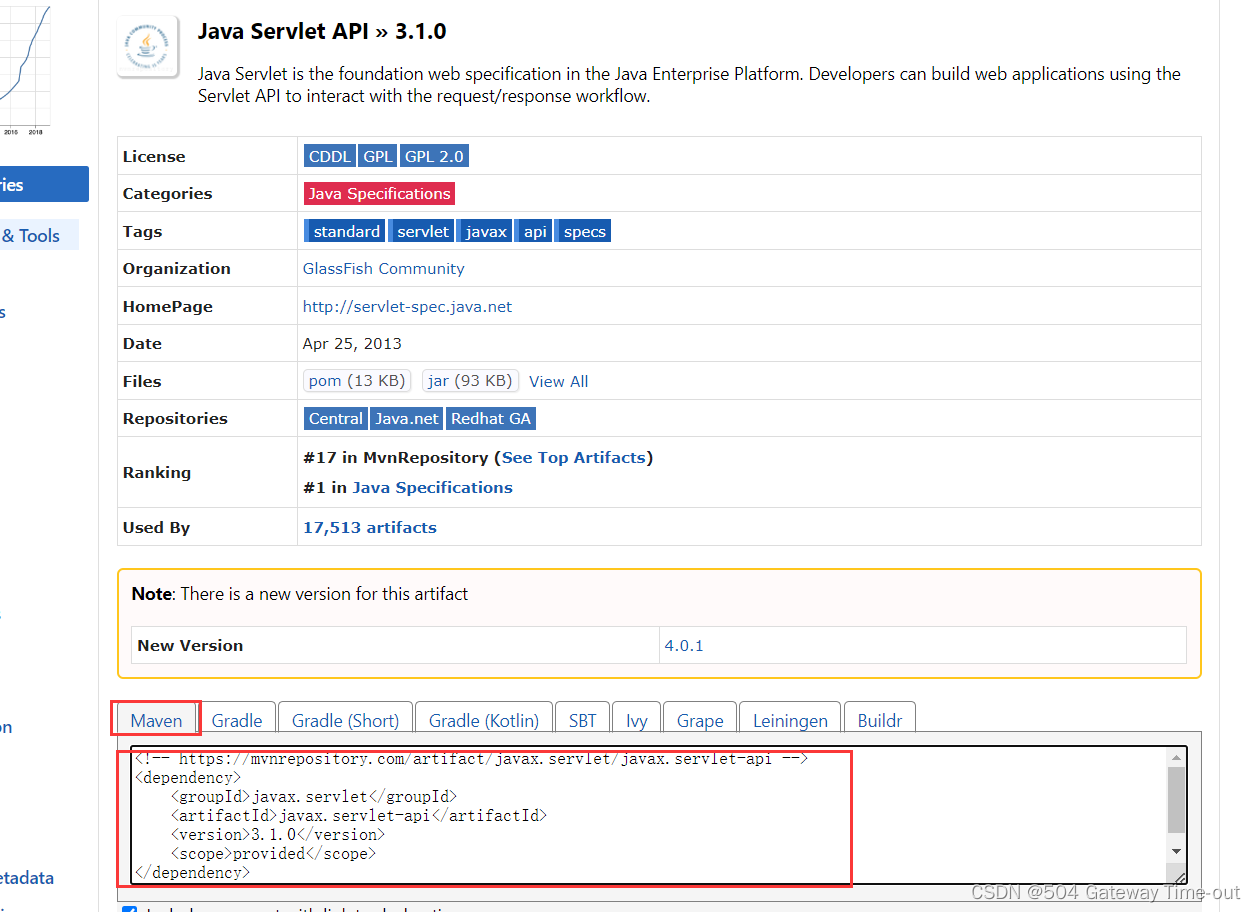Select the servlet tag
The image size is (1256, 912).
click(x=423, y=231)
